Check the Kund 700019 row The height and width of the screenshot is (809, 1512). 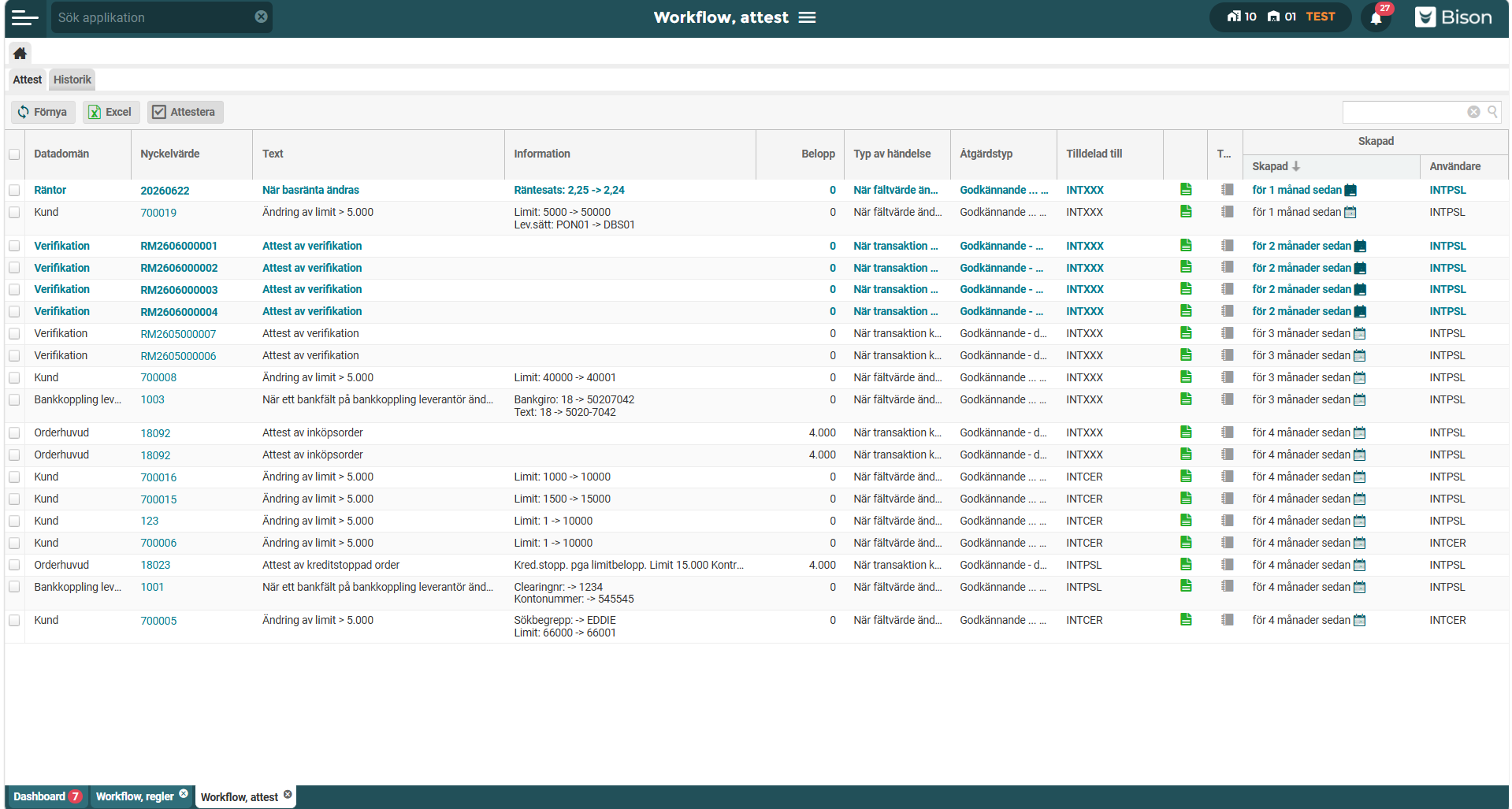14,213
